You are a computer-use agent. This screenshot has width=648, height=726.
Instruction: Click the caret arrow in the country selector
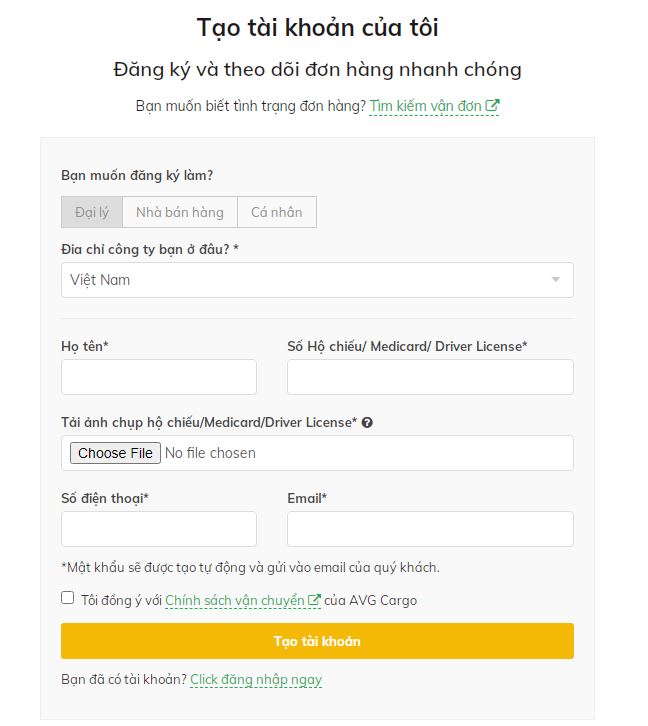(x=556, y=280)
